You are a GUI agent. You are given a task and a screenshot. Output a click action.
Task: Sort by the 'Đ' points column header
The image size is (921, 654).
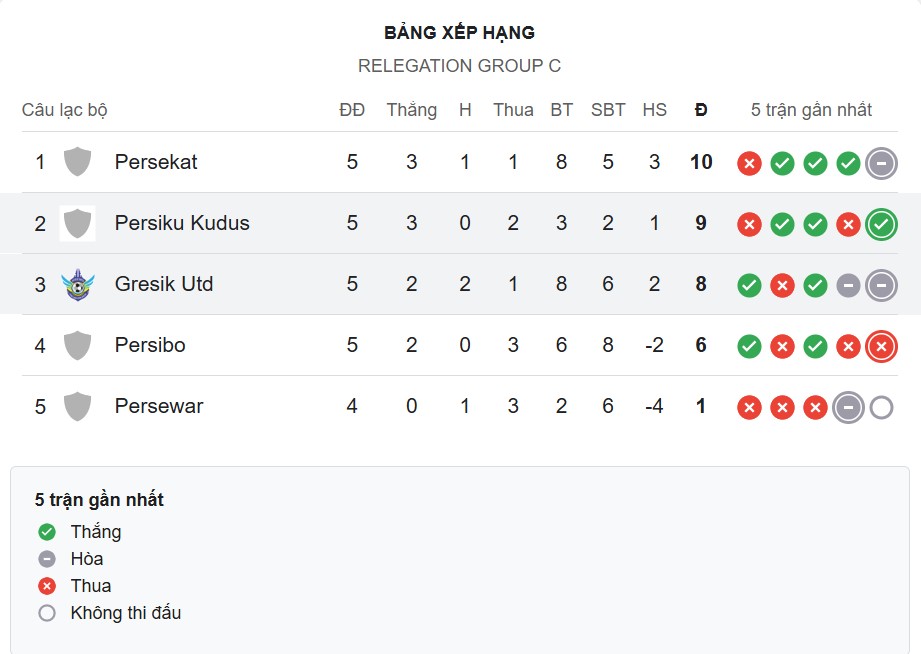coord(701,110)
